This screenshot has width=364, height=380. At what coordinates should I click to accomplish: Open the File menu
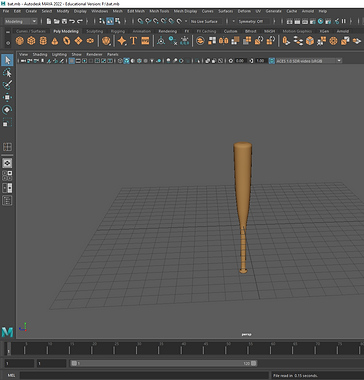click(6, 11)
